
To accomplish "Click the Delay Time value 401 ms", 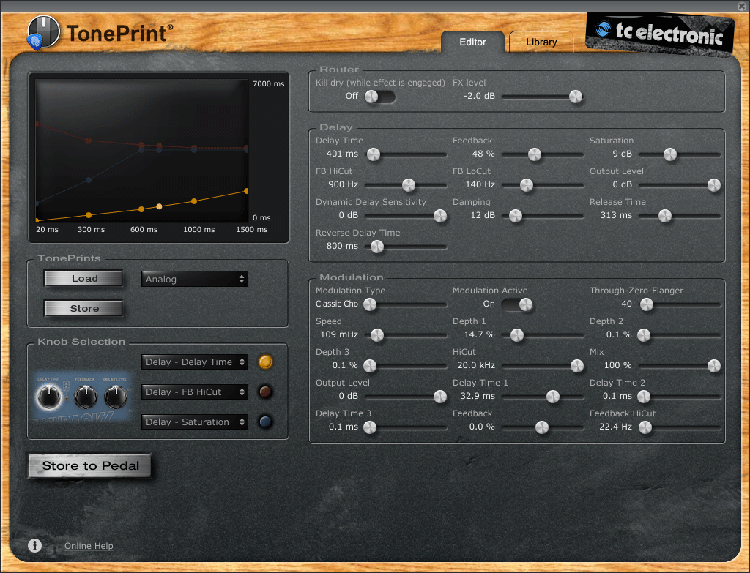I will click(342, 154).
